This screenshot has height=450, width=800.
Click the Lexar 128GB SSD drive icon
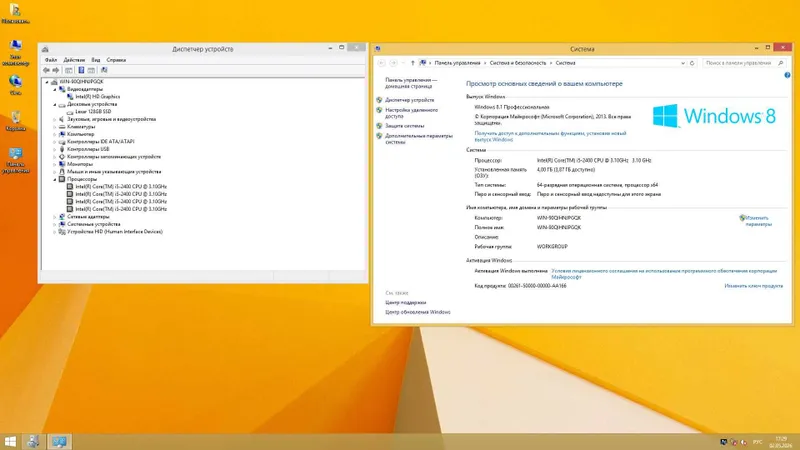pos(70,112)
